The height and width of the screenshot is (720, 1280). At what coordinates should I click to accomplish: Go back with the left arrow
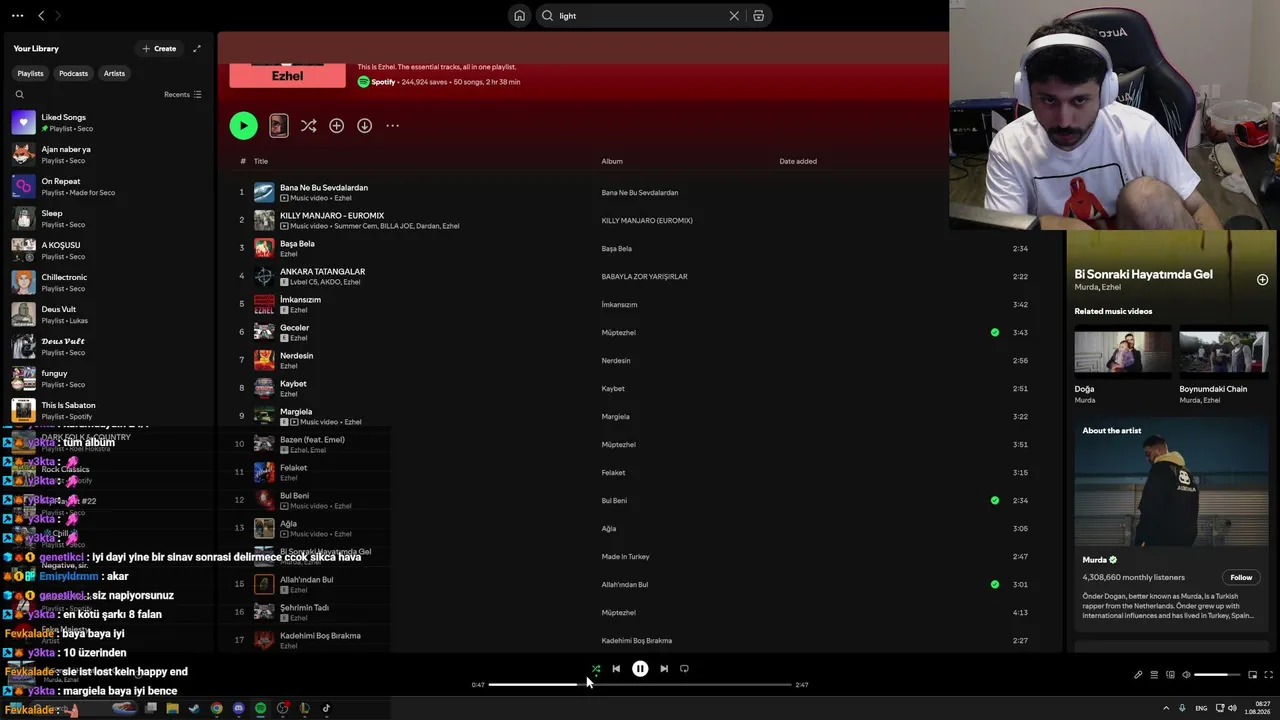(x=41, y=16)
